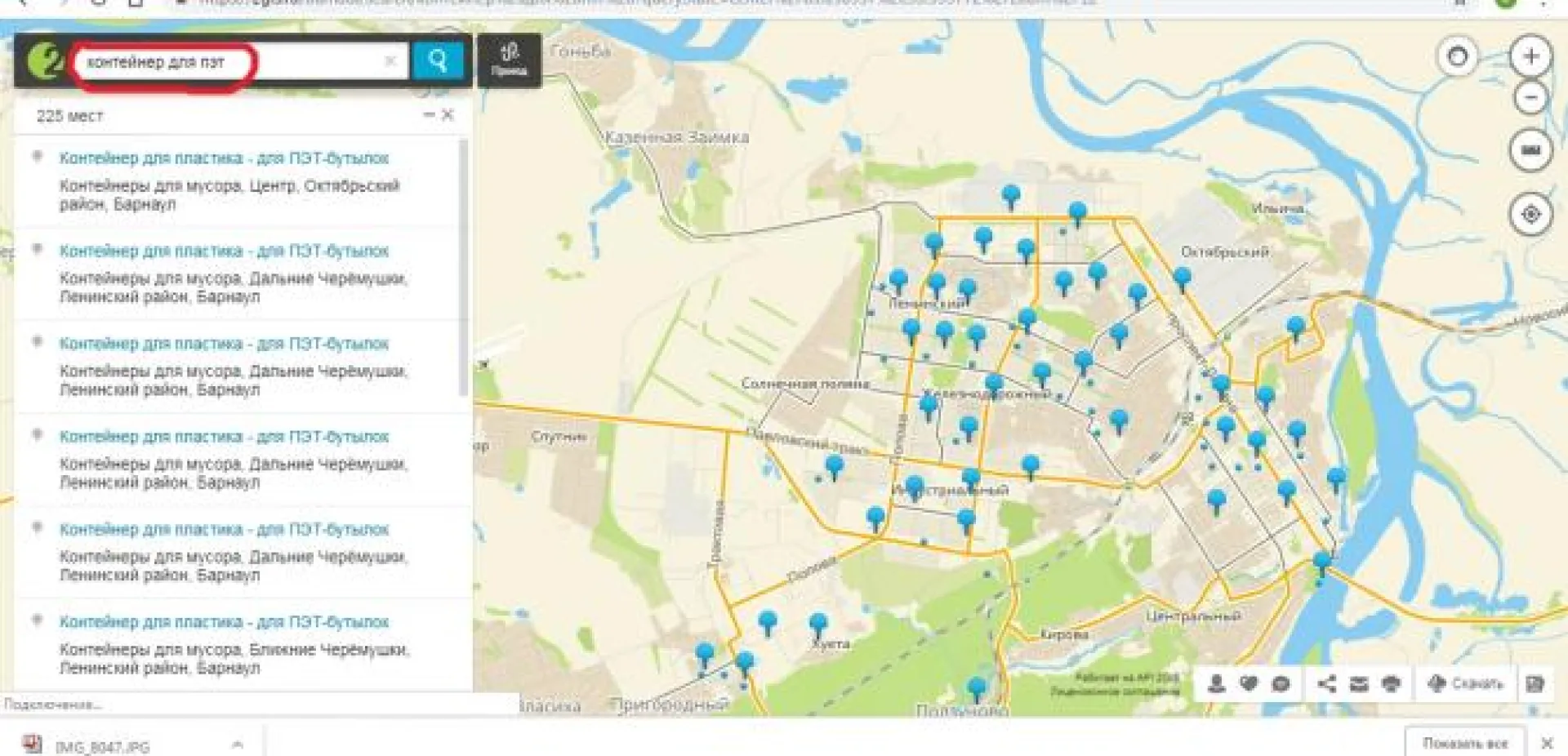Click the blue magnifier search button
The height and width of the screenshot is (756, 1568).
click(438, 60)
